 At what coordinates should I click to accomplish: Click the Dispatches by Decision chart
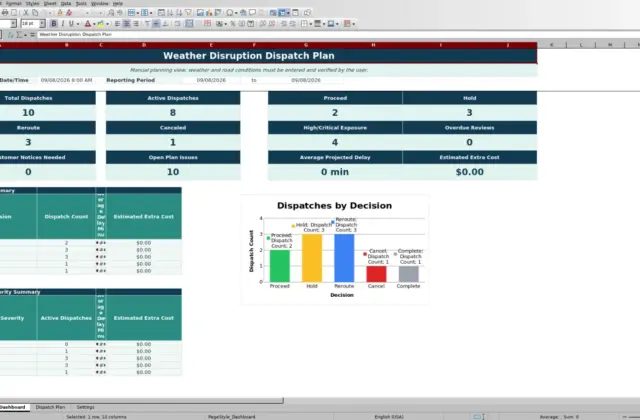(x=335, y=249)
